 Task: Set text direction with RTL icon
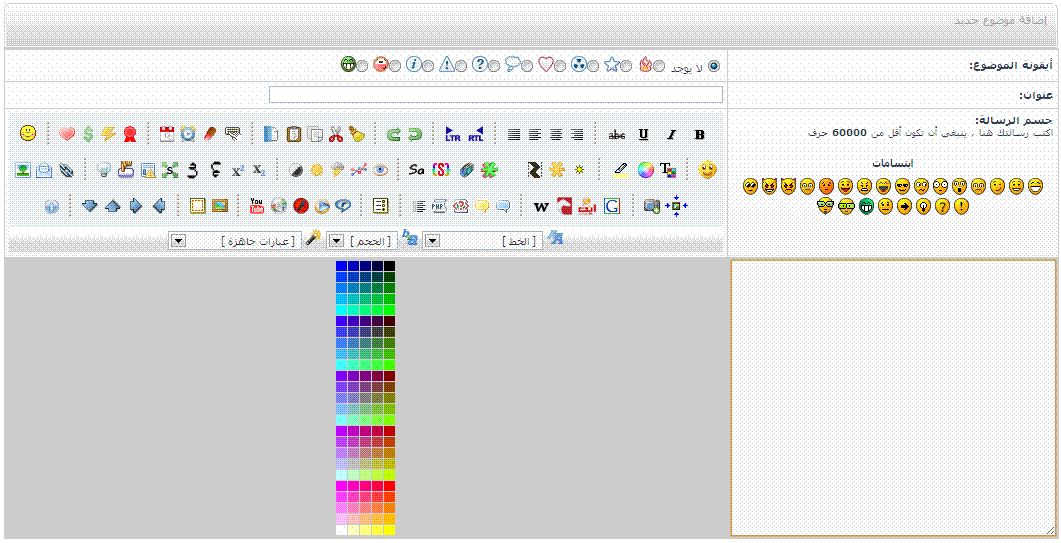pyautogui.click(x=476, y=134)
